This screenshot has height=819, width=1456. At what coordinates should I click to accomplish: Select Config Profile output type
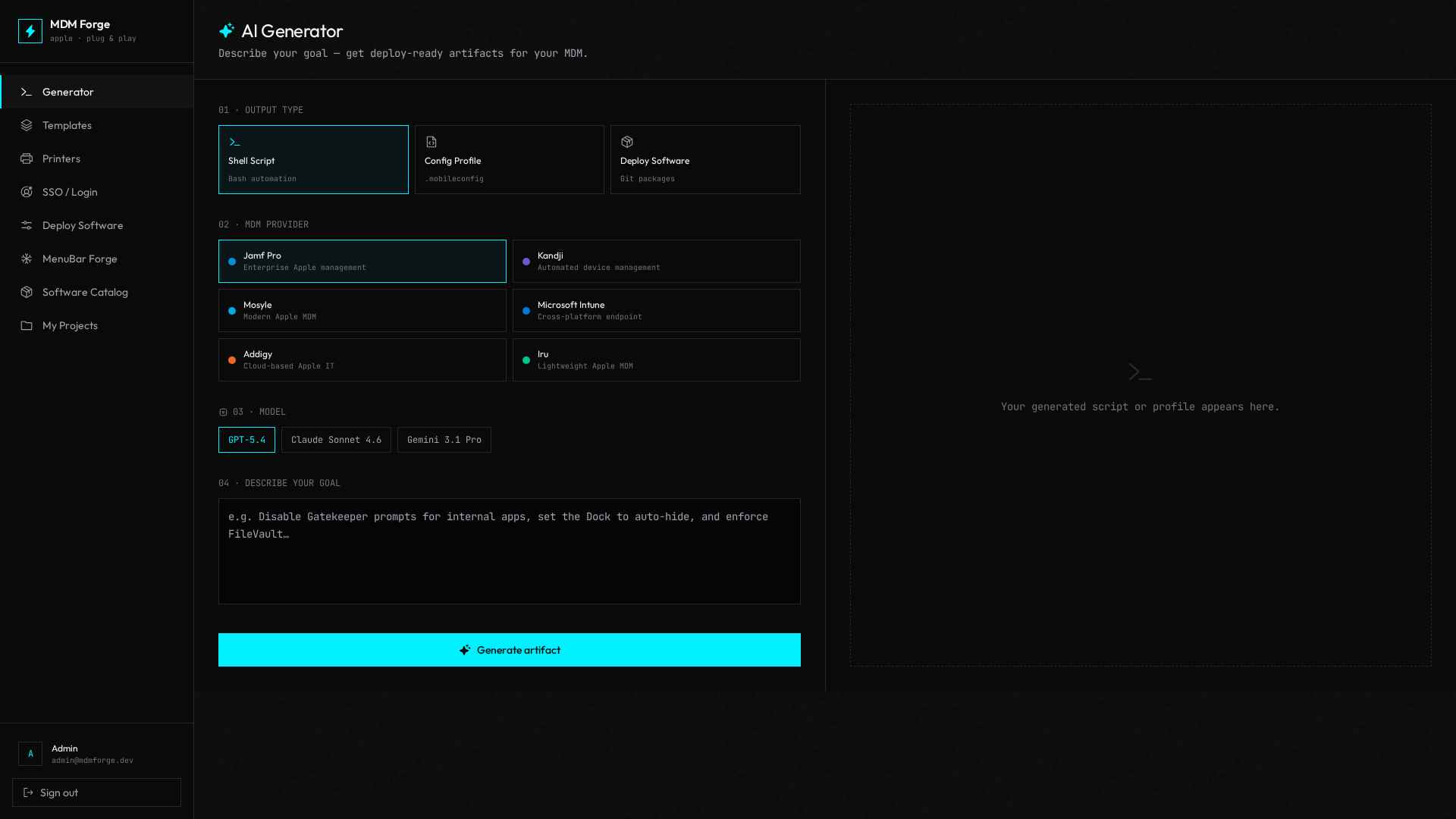pos(509,159)
